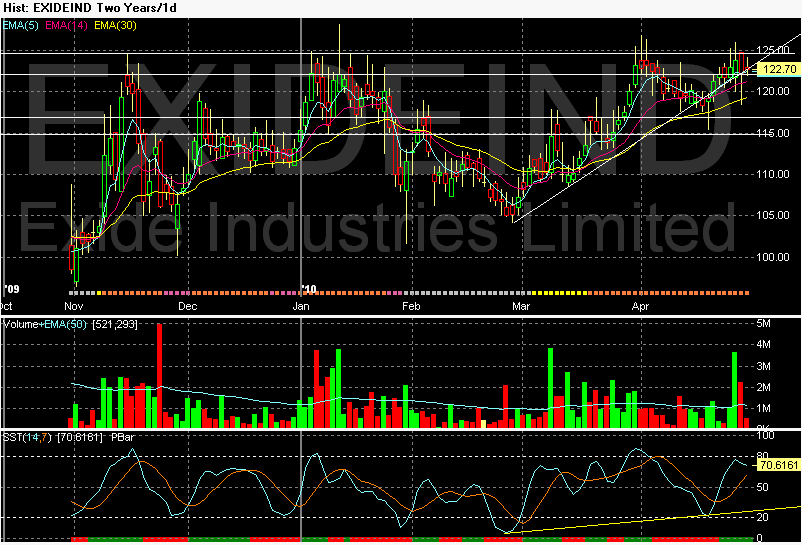Click the 20 level label on stochastic axis
The image size is (802, 545).
click(x=763, y=517)
